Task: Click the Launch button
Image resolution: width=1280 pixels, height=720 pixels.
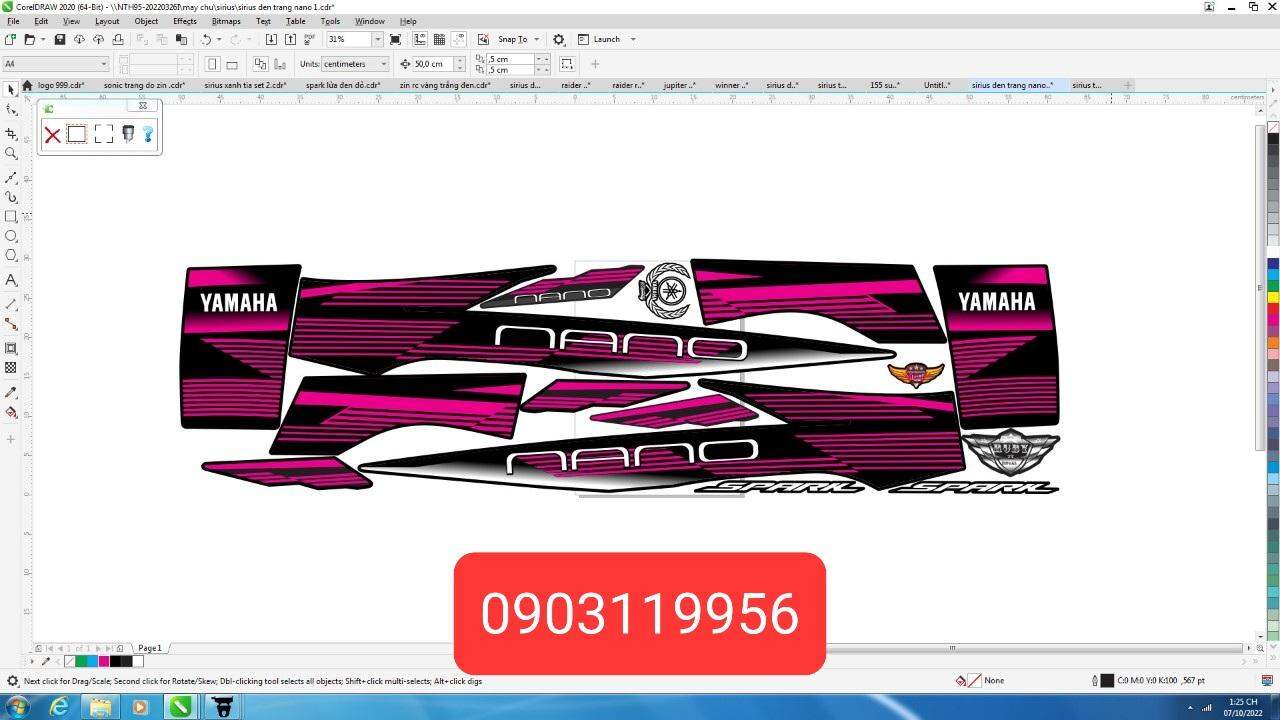Action: point(606,39)
